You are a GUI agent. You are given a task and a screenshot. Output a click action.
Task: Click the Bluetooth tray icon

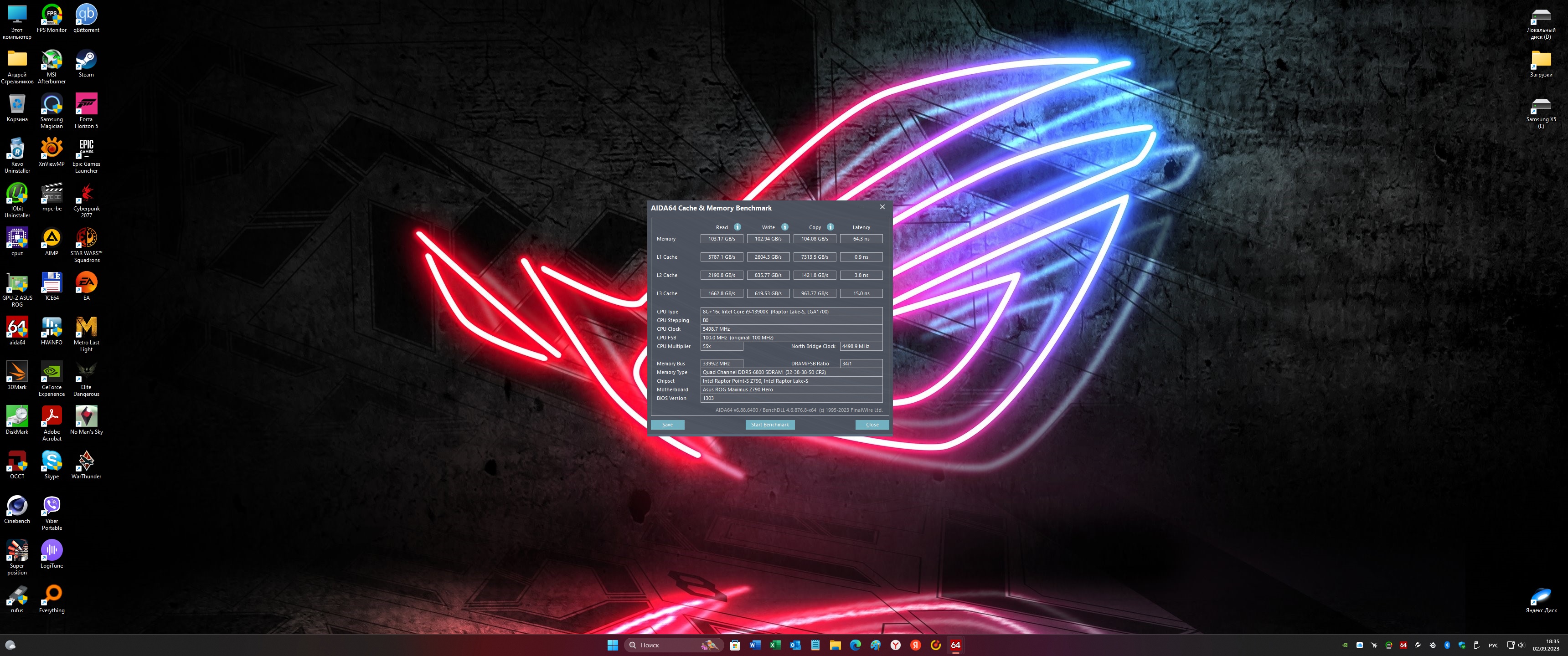tap(1447, 645)
